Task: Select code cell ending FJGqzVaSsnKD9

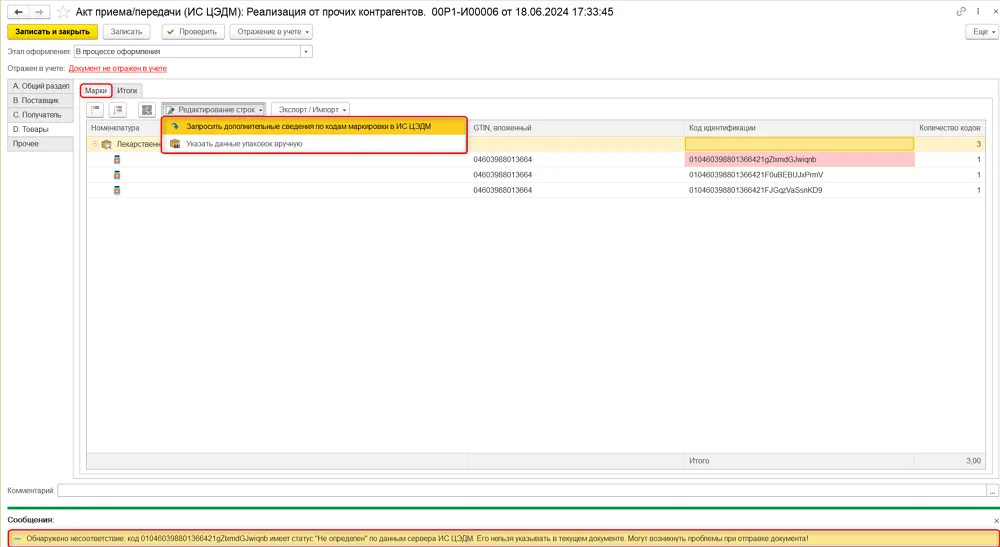Action: [799, 190]
